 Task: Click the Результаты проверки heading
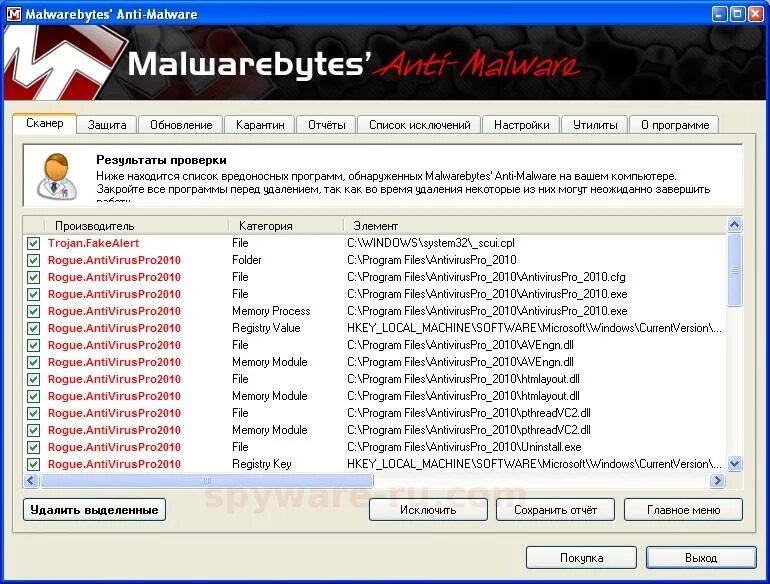click(x=161, y=160)
